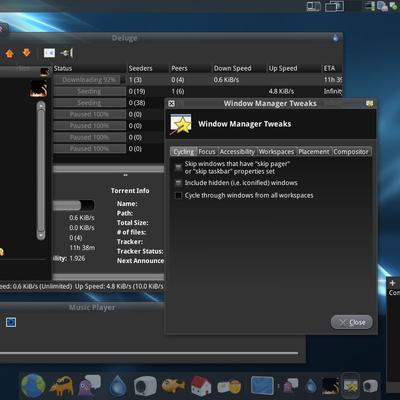Open goldfish app icon in dock

tap(173, 386)
